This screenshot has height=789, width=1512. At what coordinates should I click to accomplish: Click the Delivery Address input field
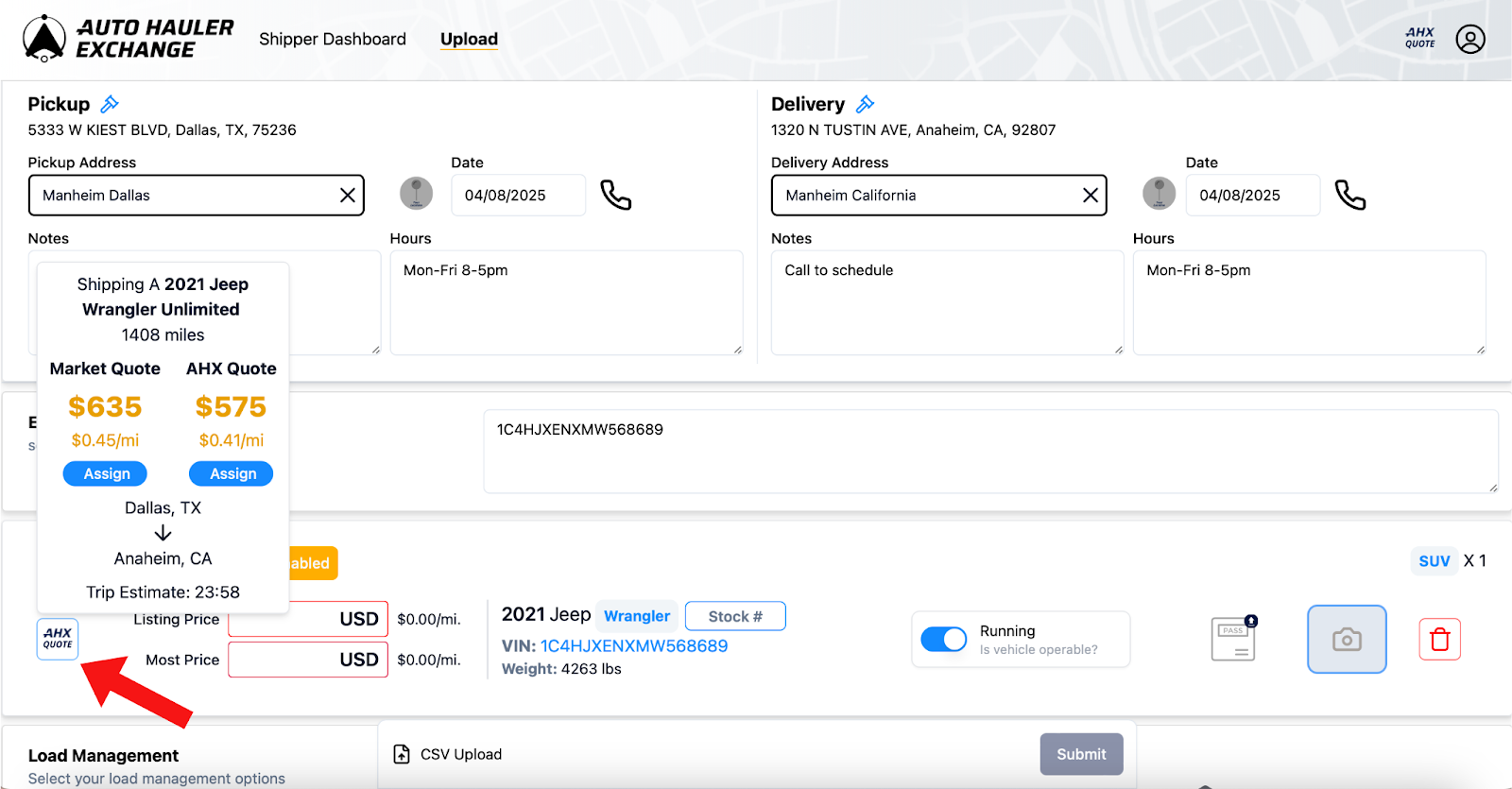click(x=939, y=195)
